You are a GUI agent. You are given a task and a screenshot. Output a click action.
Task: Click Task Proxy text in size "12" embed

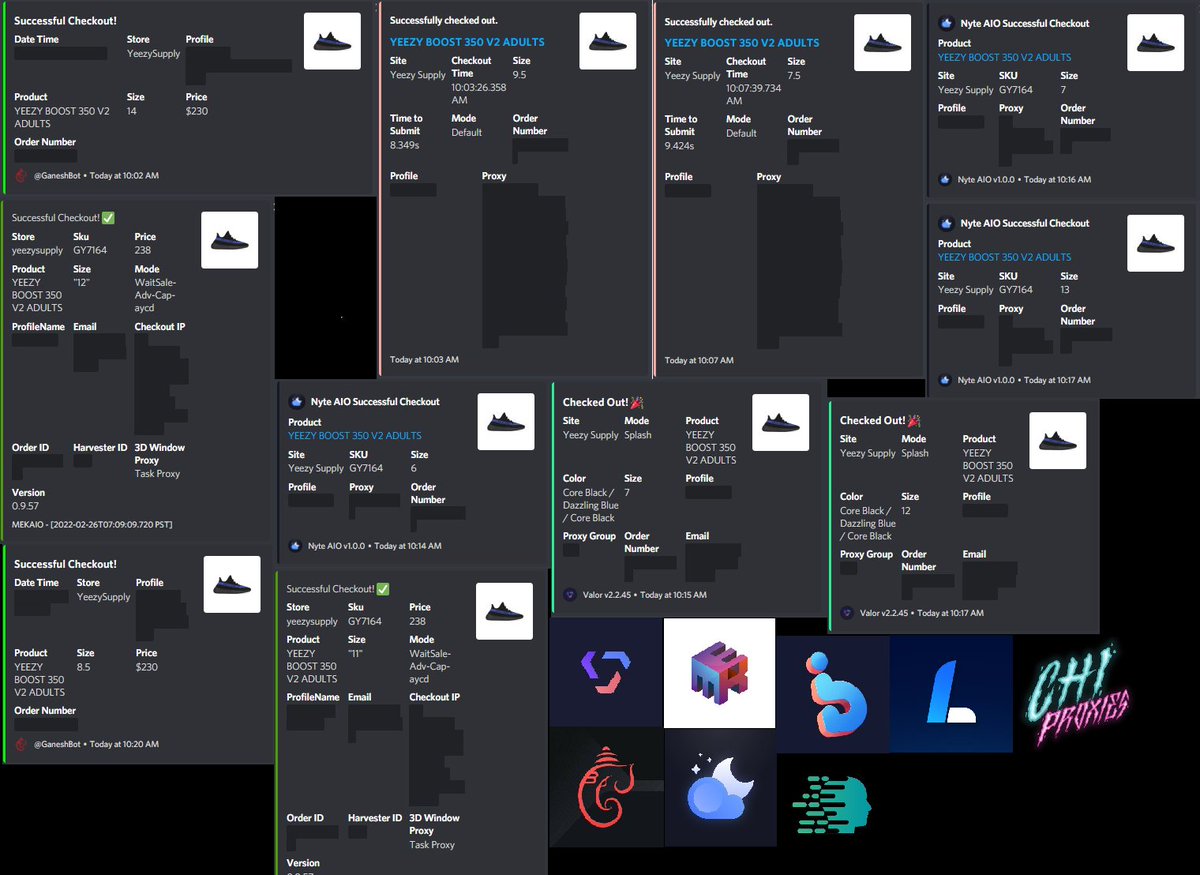[x=157, y=474]
